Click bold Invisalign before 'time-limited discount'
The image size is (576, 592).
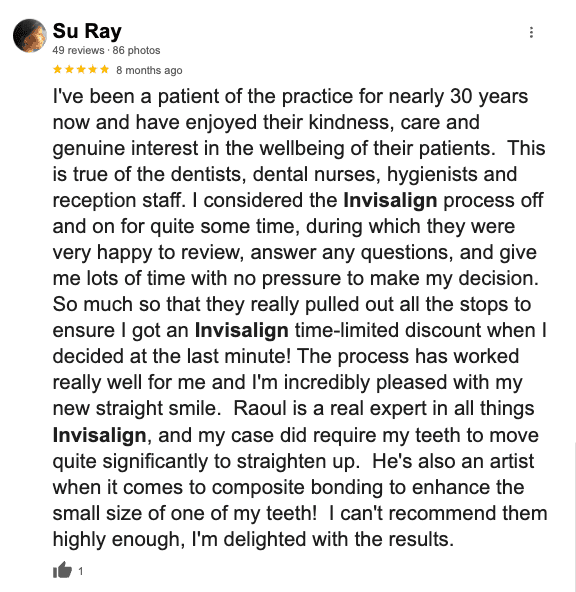coord(242,330)
